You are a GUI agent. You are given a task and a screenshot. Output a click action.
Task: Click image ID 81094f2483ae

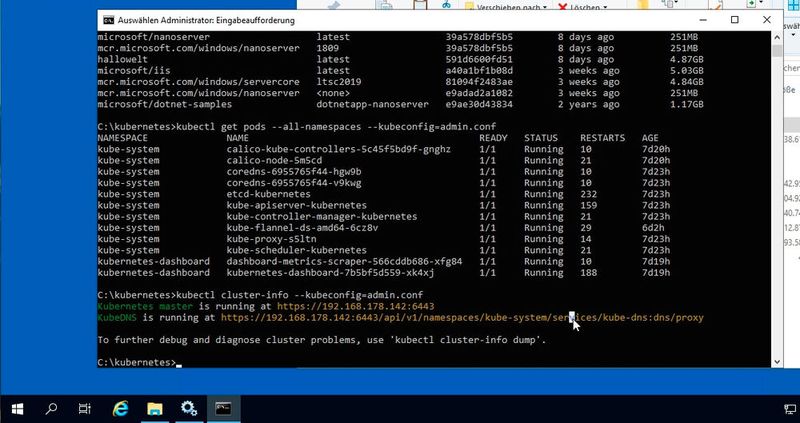[479, 82]
